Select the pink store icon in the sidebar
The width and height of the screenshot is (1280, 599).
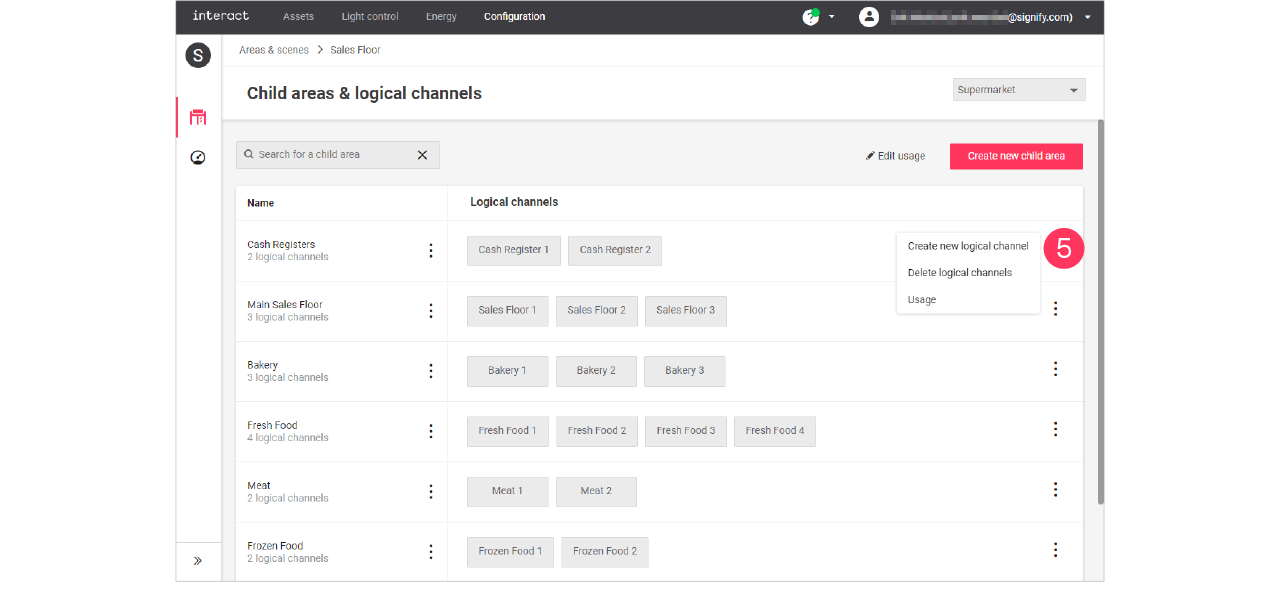pos(198,116)
